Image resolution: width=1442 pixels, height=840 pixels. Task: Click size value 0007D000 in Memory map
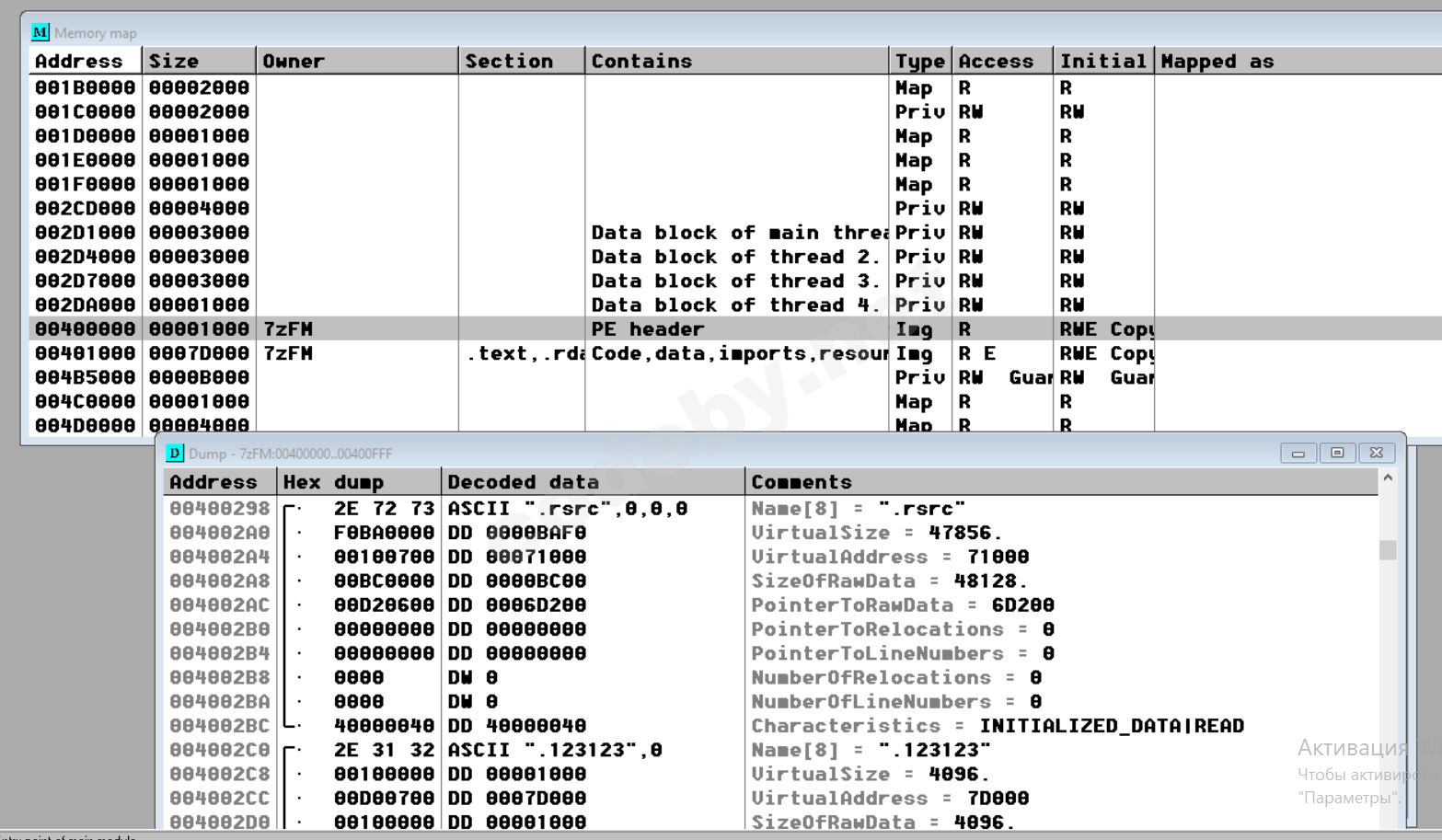199,353
